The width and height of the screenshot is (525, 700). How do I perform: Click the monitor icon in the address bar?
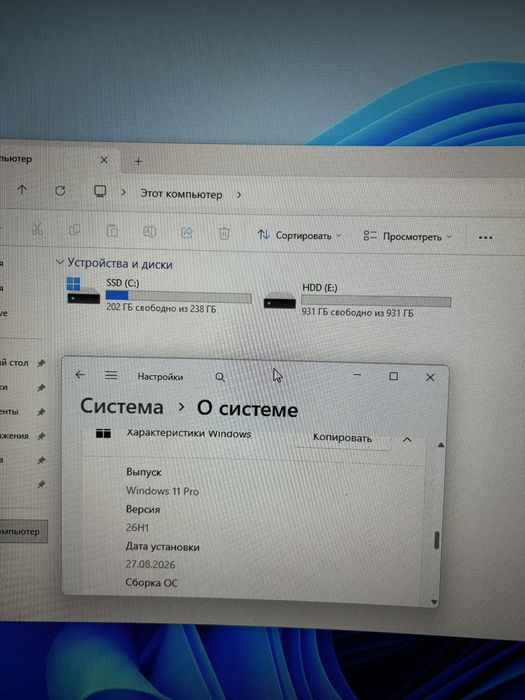click(x=100, y=192)
